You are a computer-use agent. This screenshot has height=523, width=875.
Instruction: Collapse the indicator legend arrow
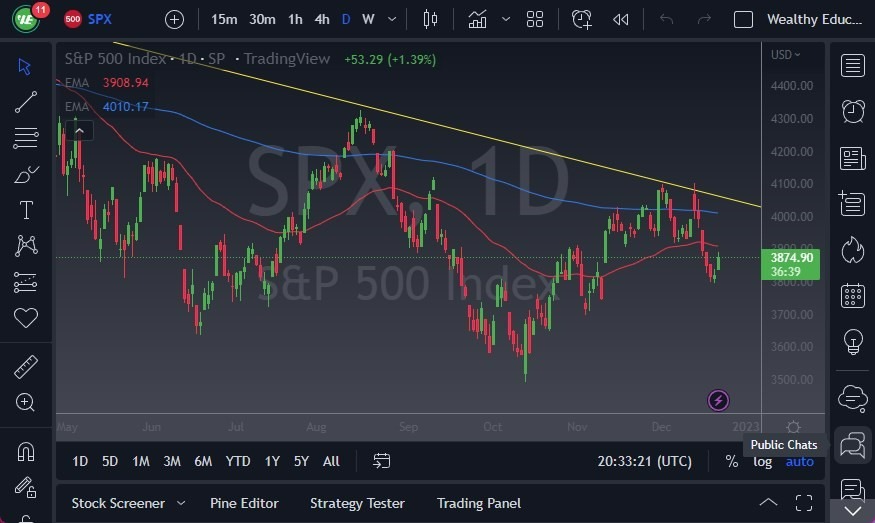pyautogui.click(x=79, y=131)
